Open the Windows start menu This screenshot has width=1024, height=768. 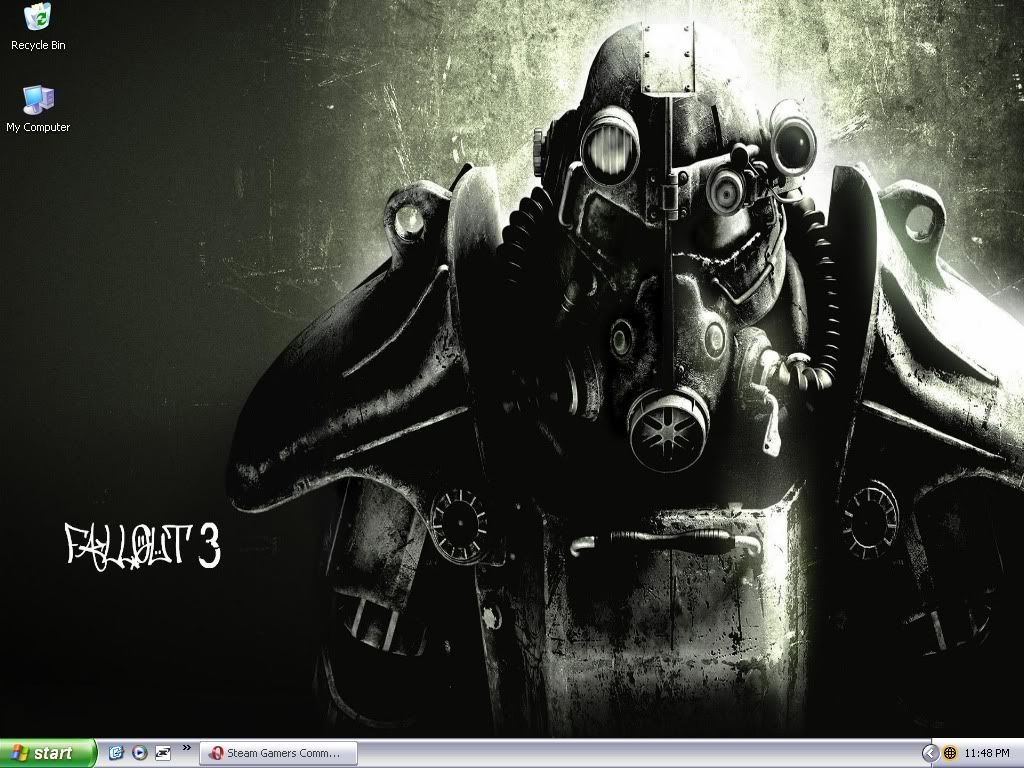click(x=48, y=753)
